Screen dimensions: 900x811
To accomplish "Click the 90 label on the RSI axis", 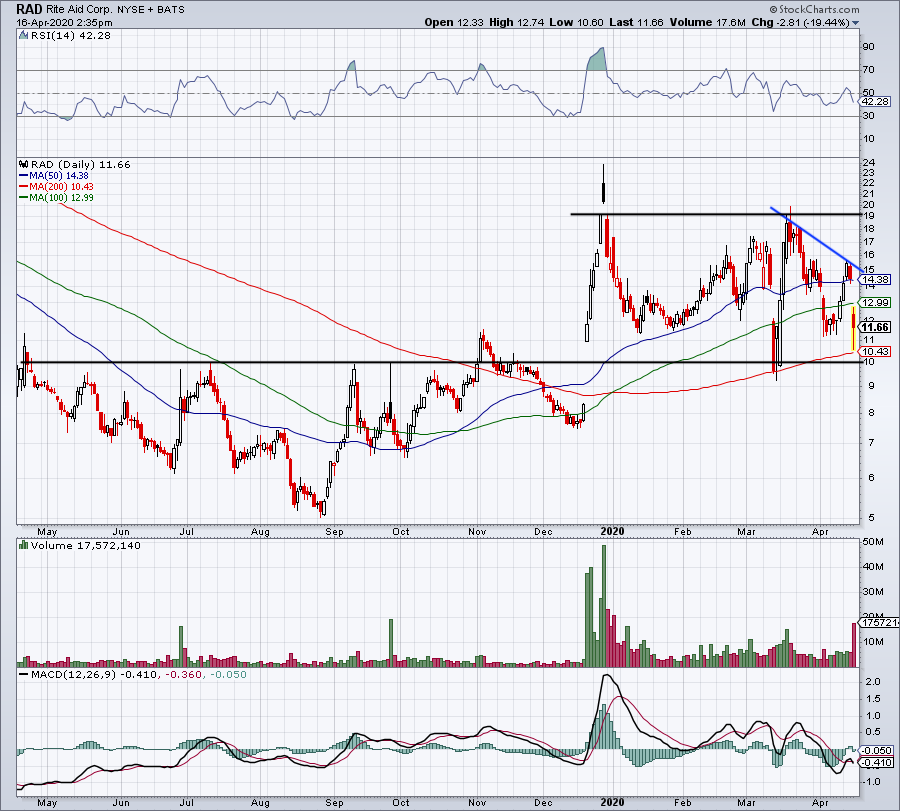I will click(869, 46).
